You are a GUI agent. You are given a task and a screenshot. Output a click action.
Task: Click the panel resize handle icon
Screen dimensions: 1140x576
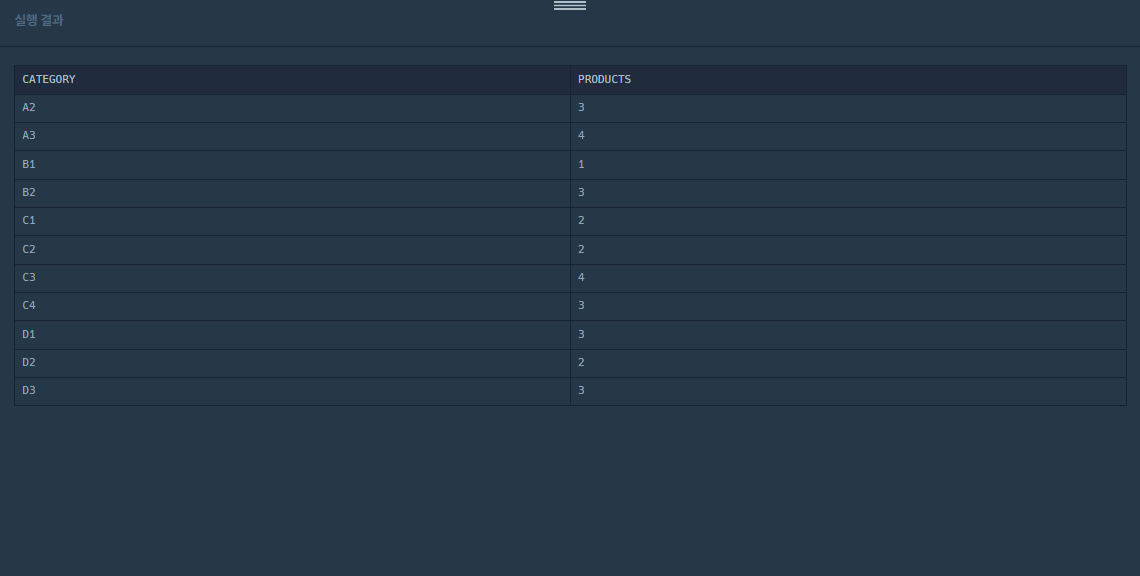[x=569, y=5]
